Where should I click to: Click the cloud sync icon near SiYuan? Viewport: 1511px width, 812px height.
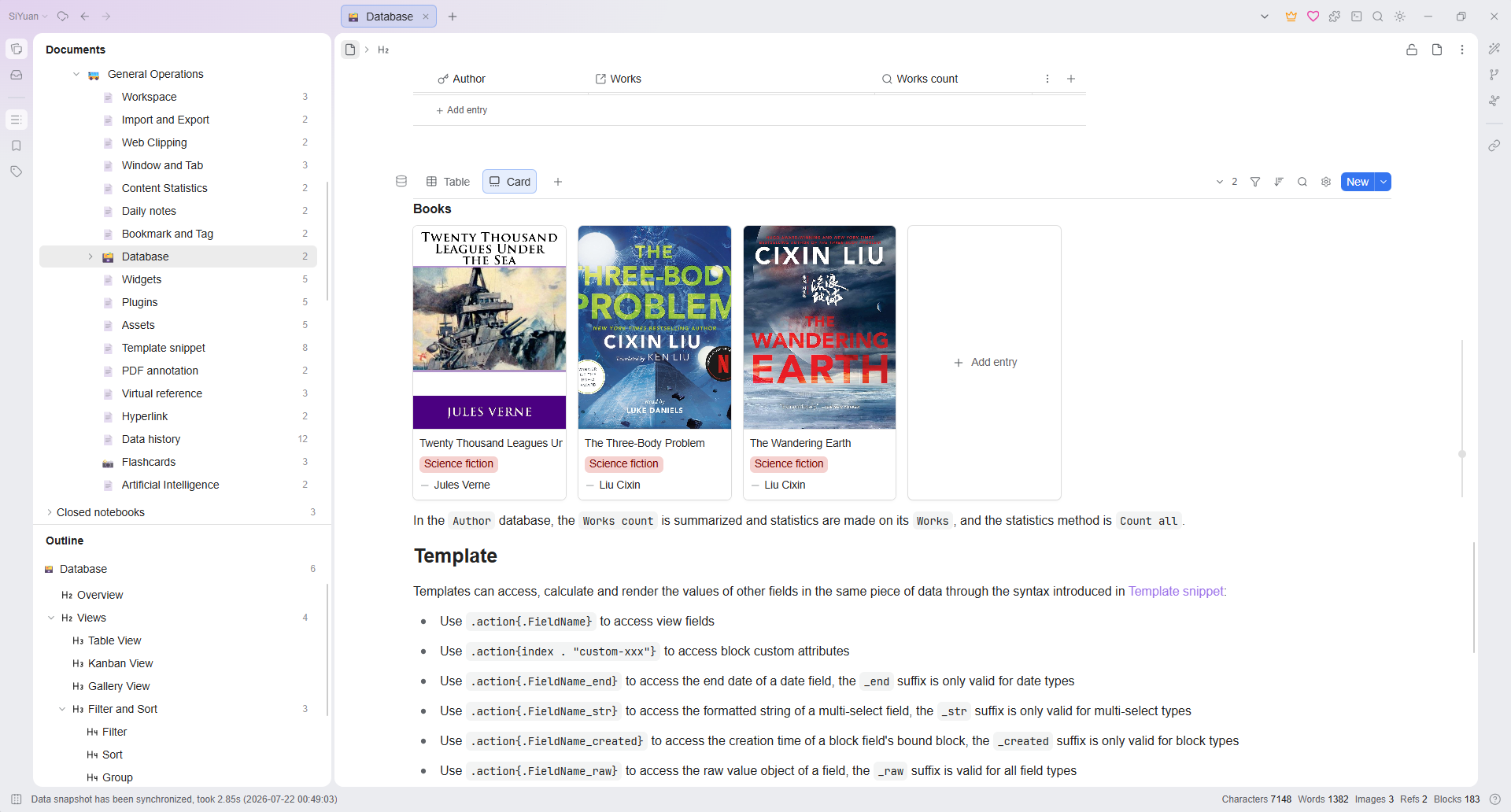(63, 16)
